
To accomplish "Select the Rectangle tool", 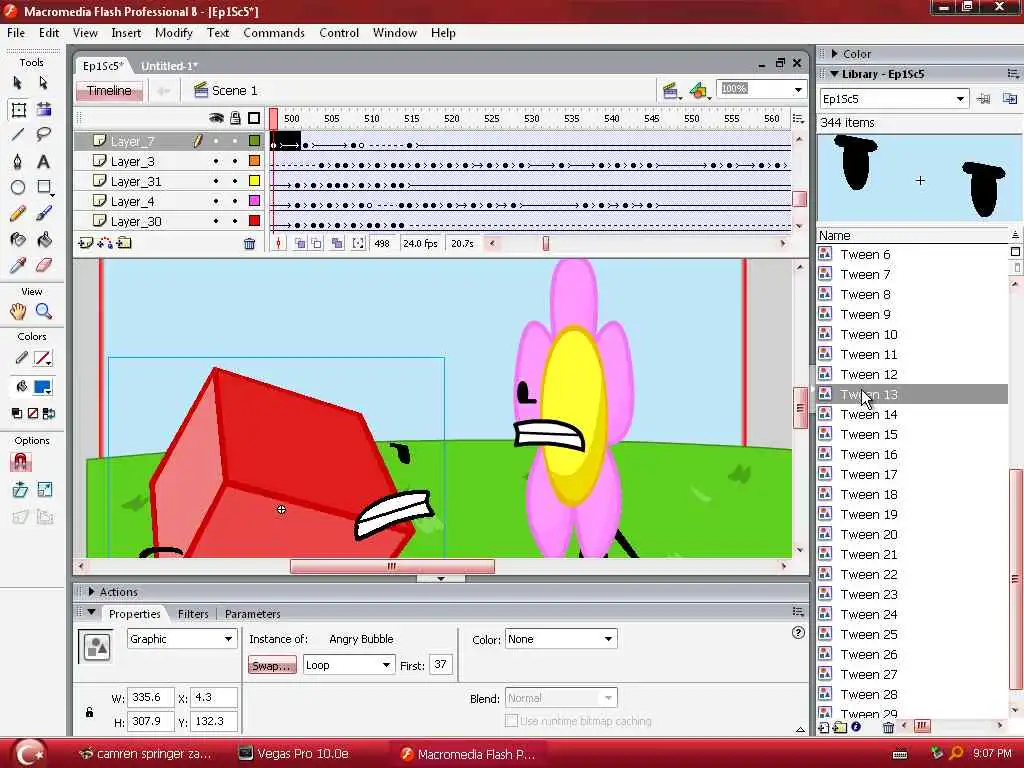I will [x=44, y=187].
